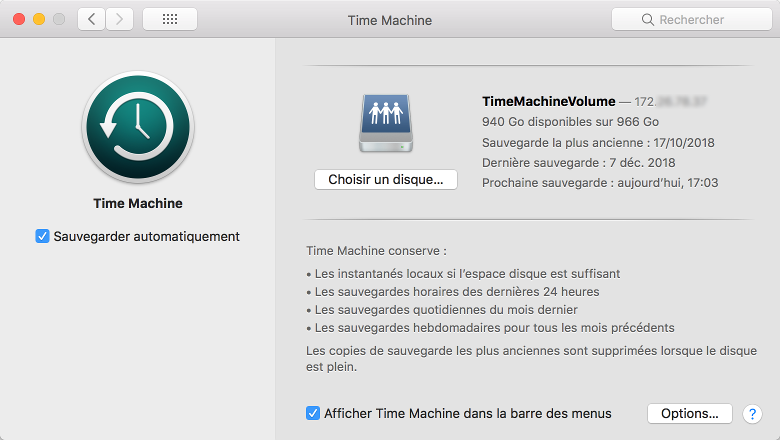
Task: Open the Options dialog
Action: tap(690, 413)
